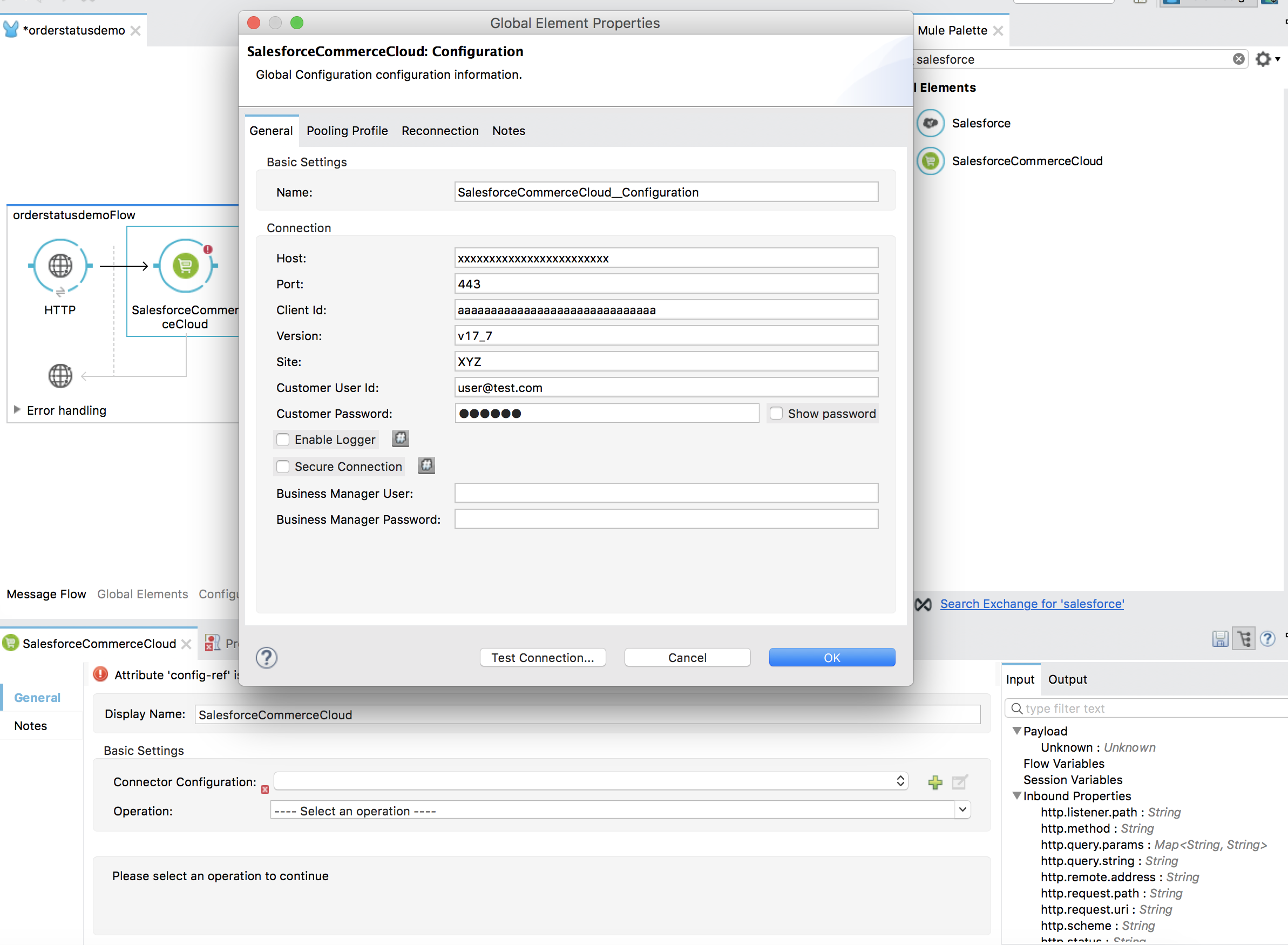Click the OK button
The height and width of the screenshot is (945, 1288).
coord(832,657)
